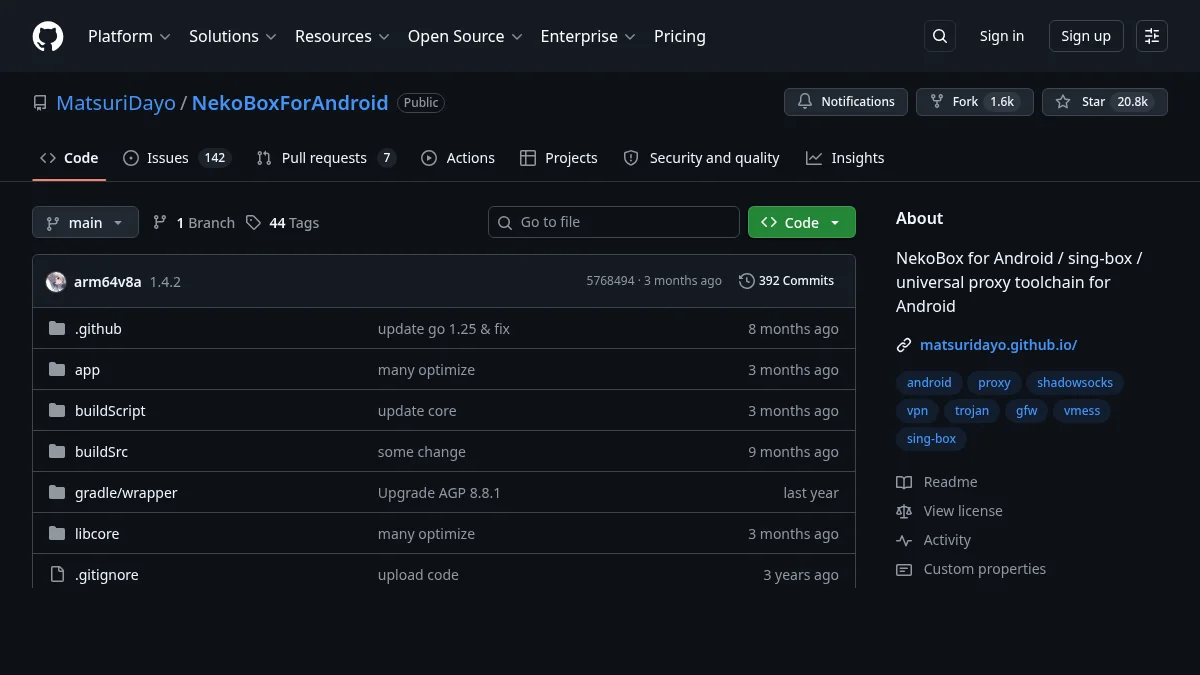Open commit message 'update core'
The image size is (1200, 675).
coord(417,411)
